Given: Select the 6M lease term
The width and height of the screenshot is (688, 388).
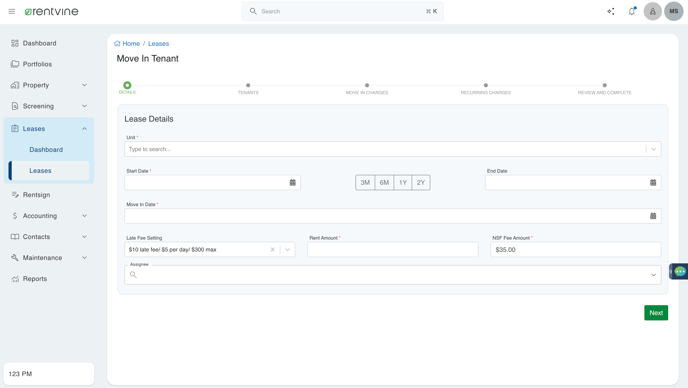Looking at the screenshot, I should coord(384,183).
